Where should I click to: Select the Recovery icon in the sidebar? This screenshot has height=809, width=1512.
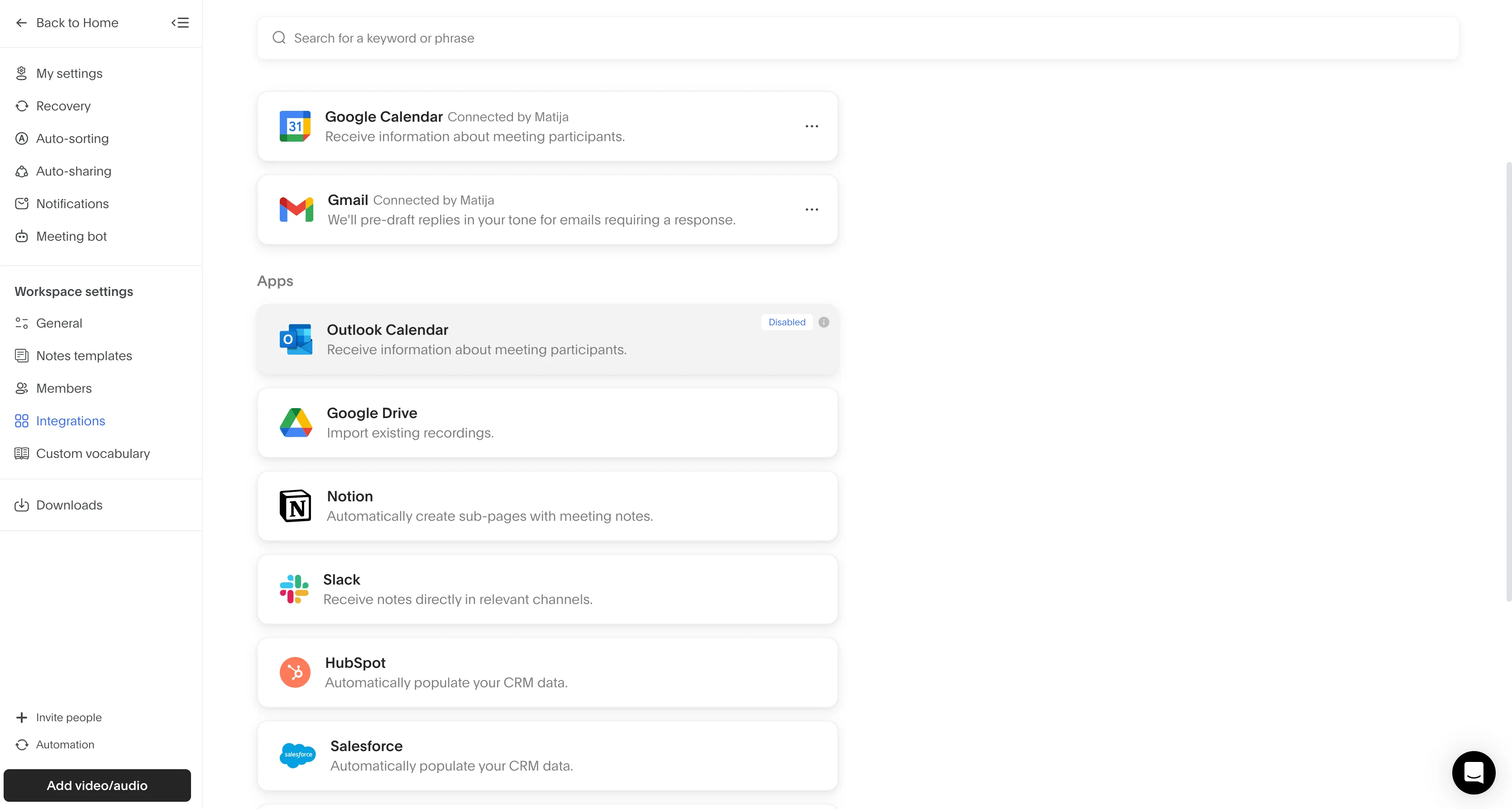click(x=22, y=105)
